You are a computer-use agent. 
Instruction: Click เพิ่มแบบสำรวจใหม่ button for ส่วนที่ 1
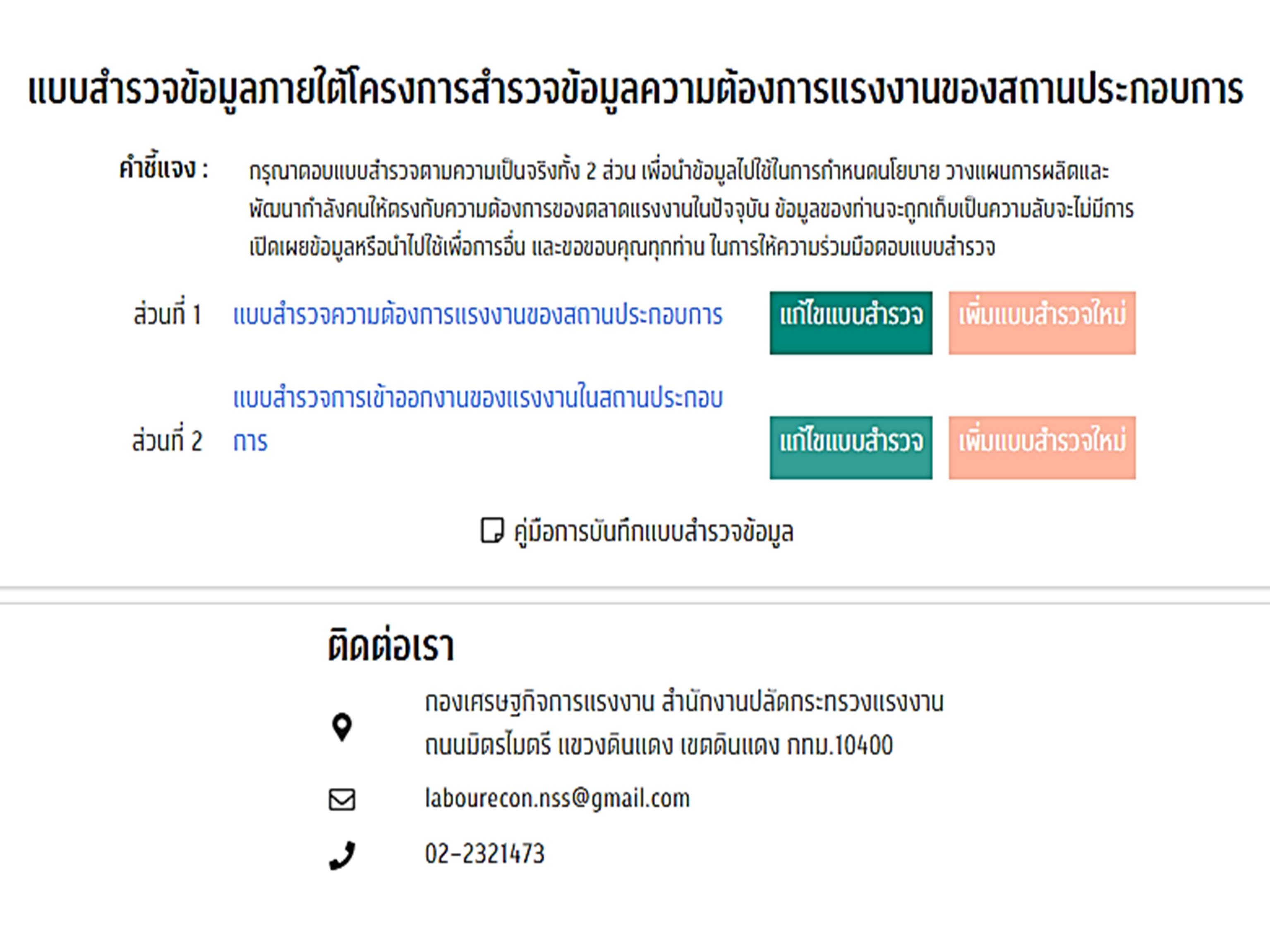pyautogui.click(x=1042, y=323)
